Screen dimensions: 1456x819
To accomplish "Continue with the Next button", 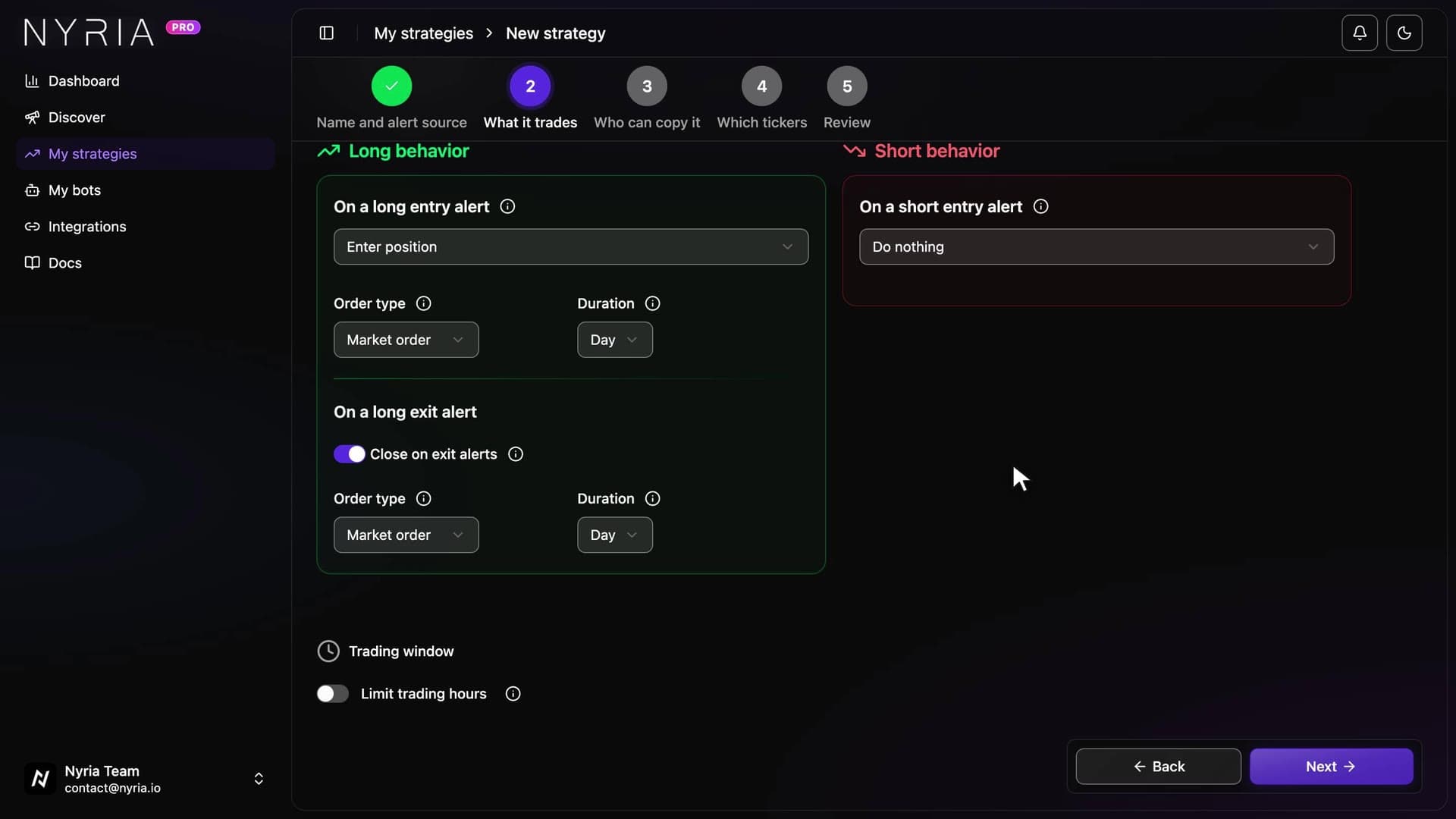I will 1331,767.
